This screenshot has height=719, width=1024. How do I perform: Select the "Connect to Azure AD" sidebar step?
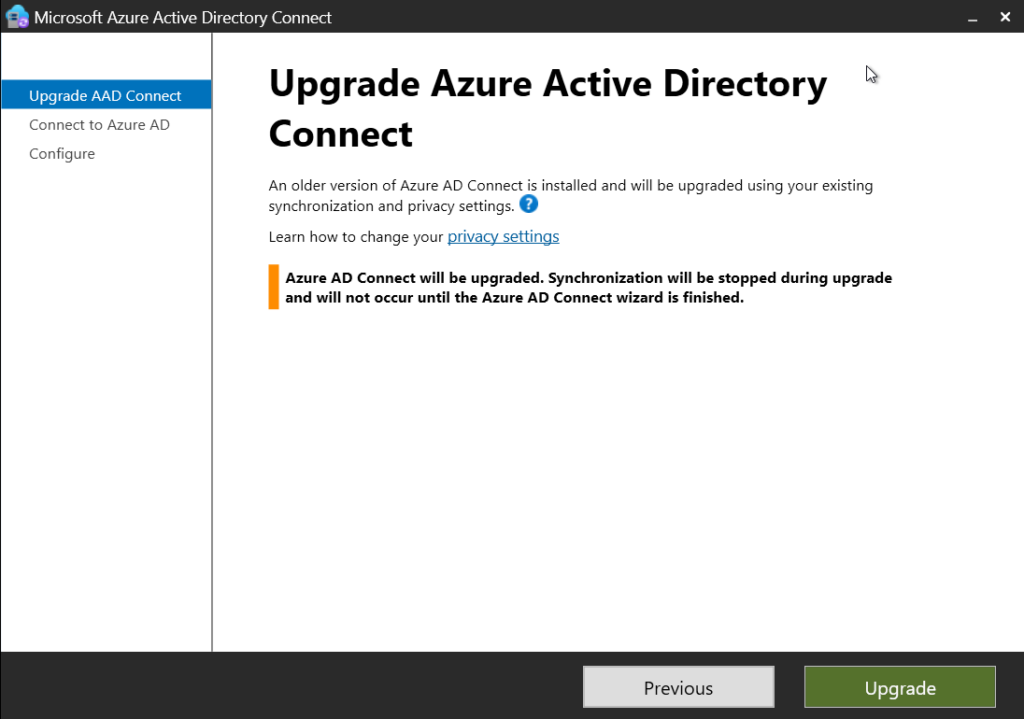pyautogui.click(x=98, y=124)
